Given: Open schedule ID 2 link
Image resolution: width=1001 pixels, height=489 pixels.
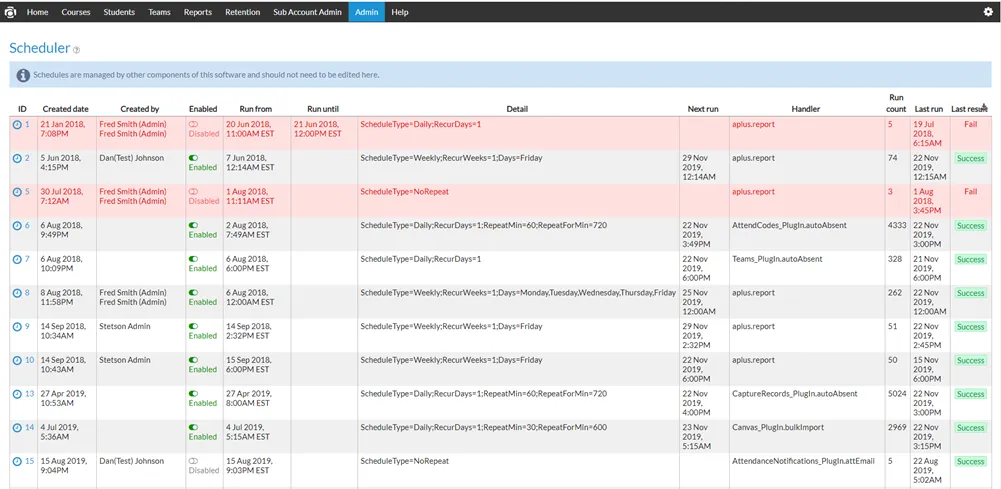Looking at the screenshot, I should (27, 158).
